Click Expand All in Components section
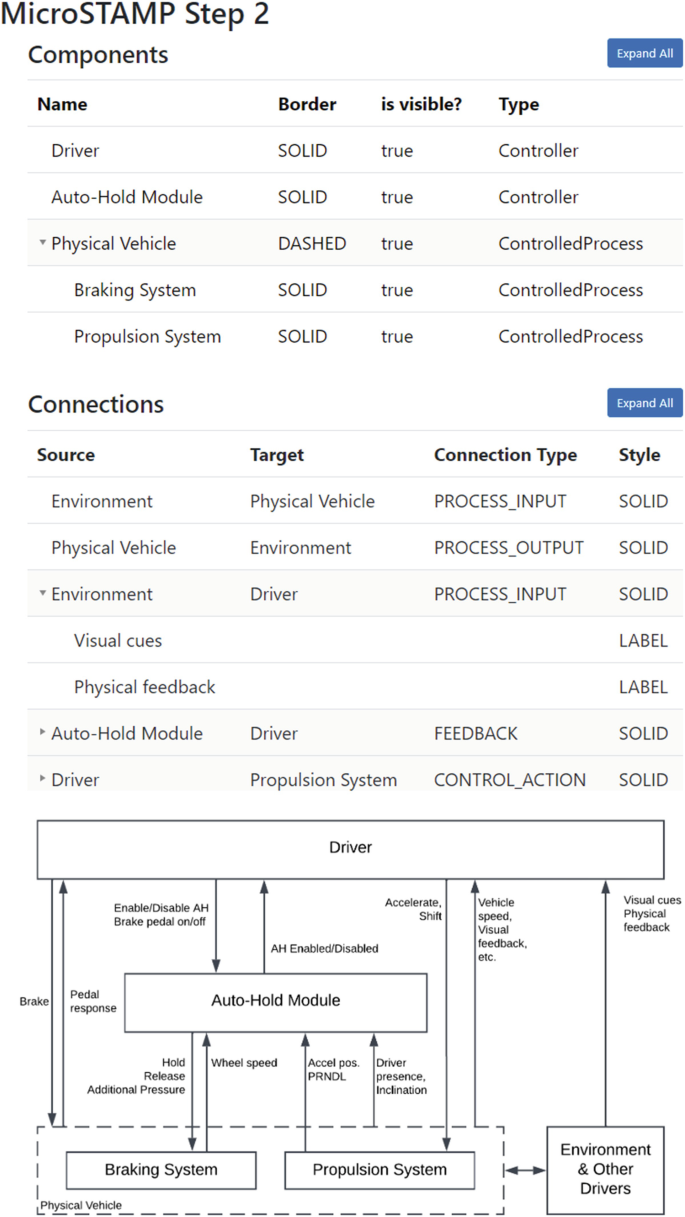The height and width of the screenshot is (1217, 685). (644, 52)
